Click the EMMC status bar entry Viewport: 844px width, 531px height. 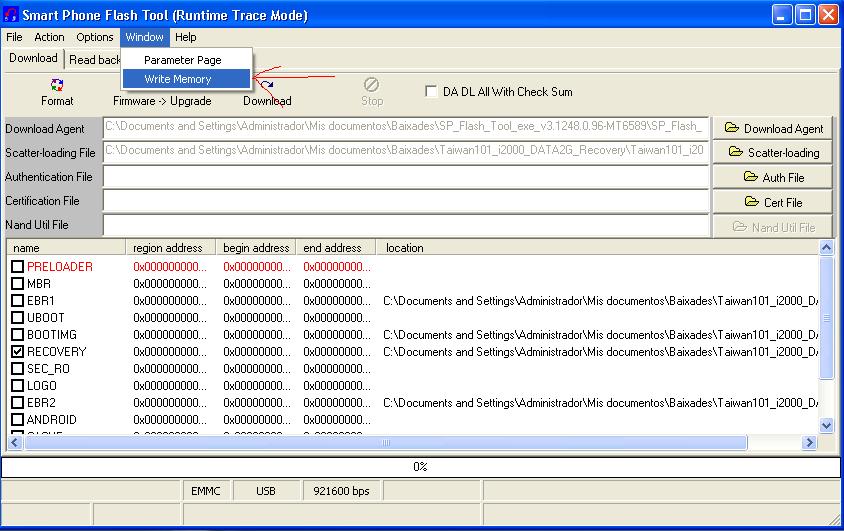[206, 491]
